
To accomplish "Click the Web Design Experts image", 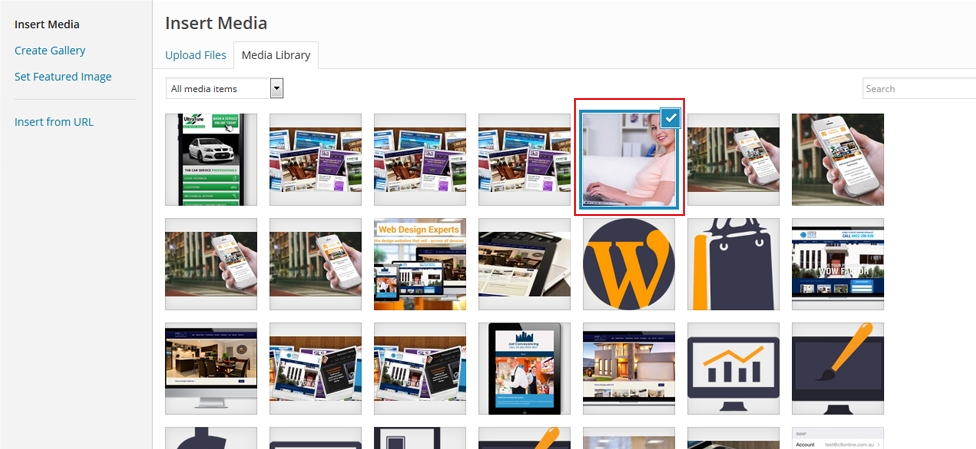I will 420,264.
